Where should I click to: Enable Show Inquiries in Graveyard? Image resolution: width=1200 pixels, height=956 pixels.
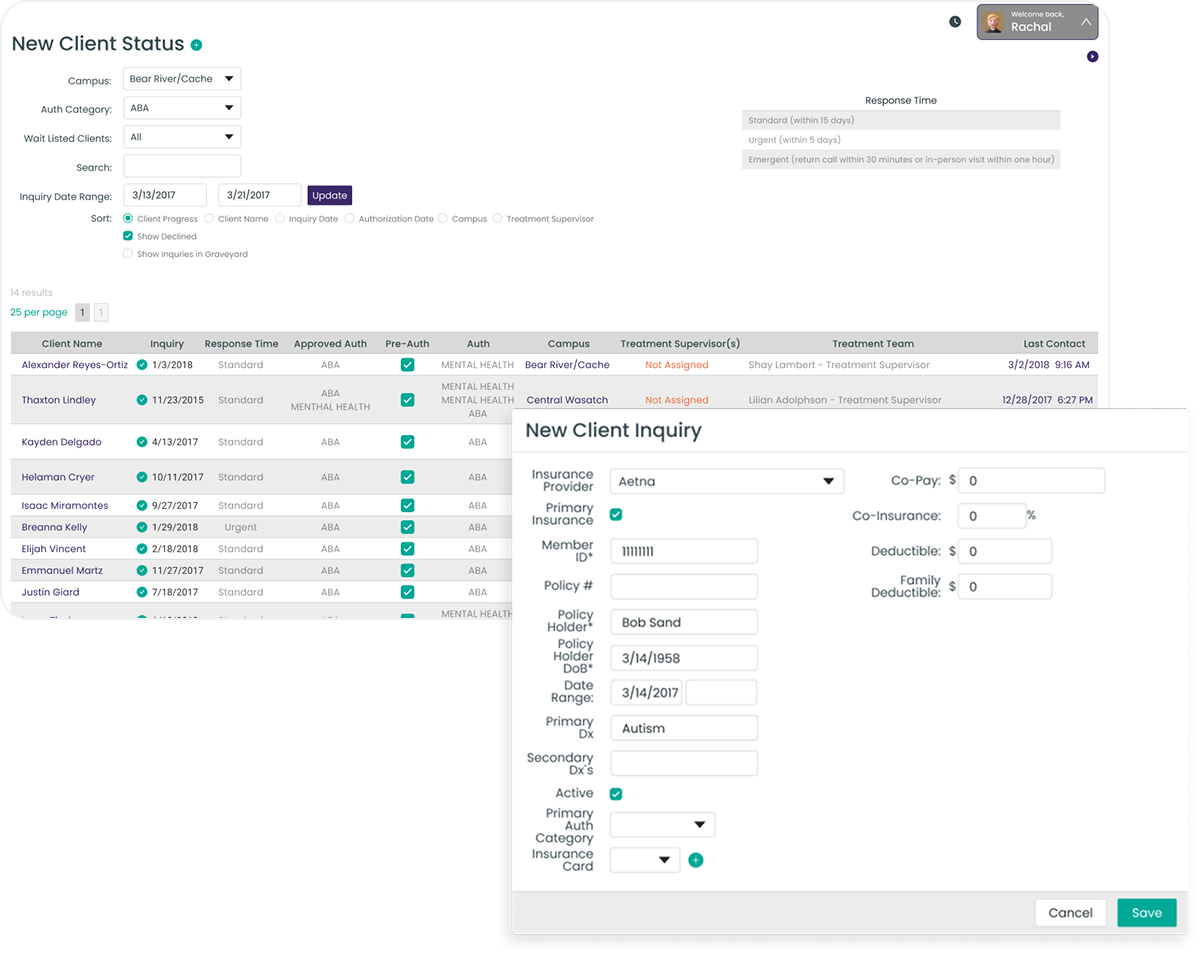(128, 254)
